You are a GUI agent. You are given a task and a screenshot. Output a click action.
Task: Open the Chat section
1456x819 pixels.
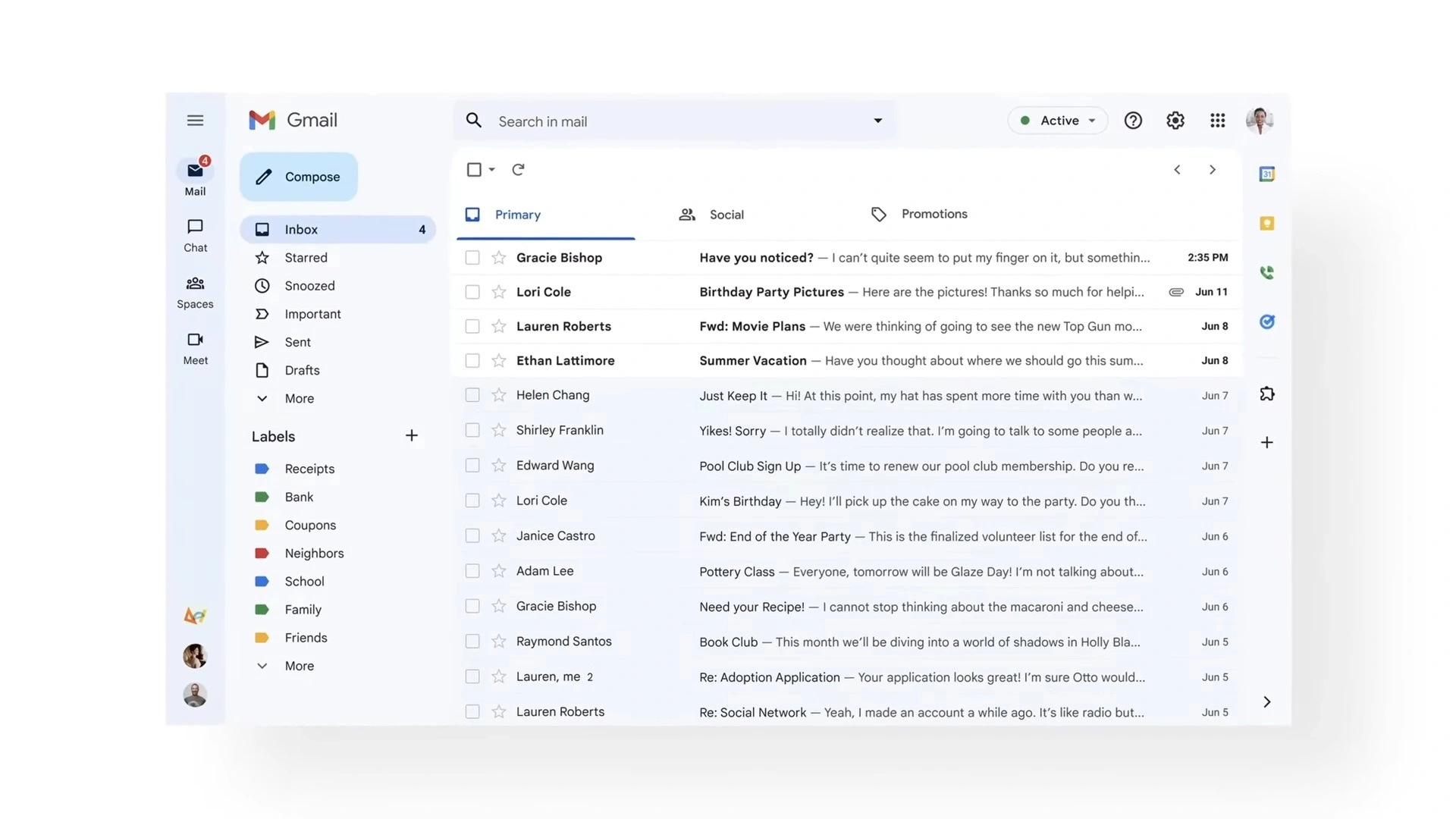(195, 232)
